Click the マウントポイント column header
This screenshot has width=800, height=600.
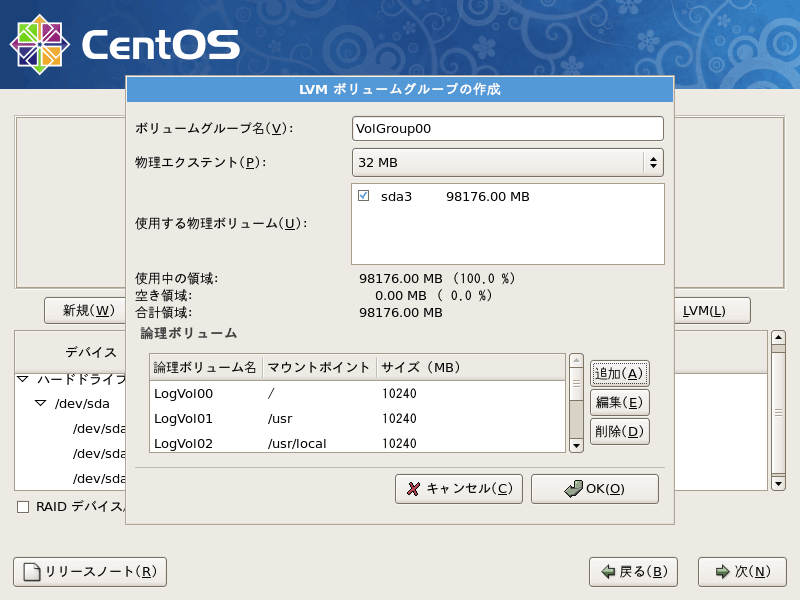click(x=316, y=366)
